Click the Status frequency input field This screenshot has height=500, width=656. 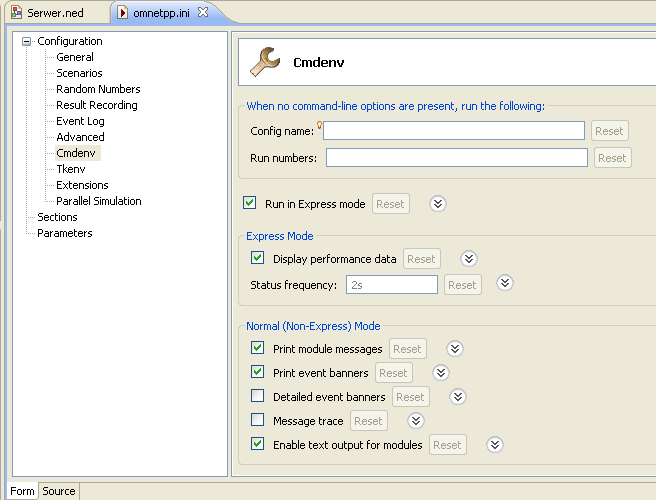[x=392, y=285]
